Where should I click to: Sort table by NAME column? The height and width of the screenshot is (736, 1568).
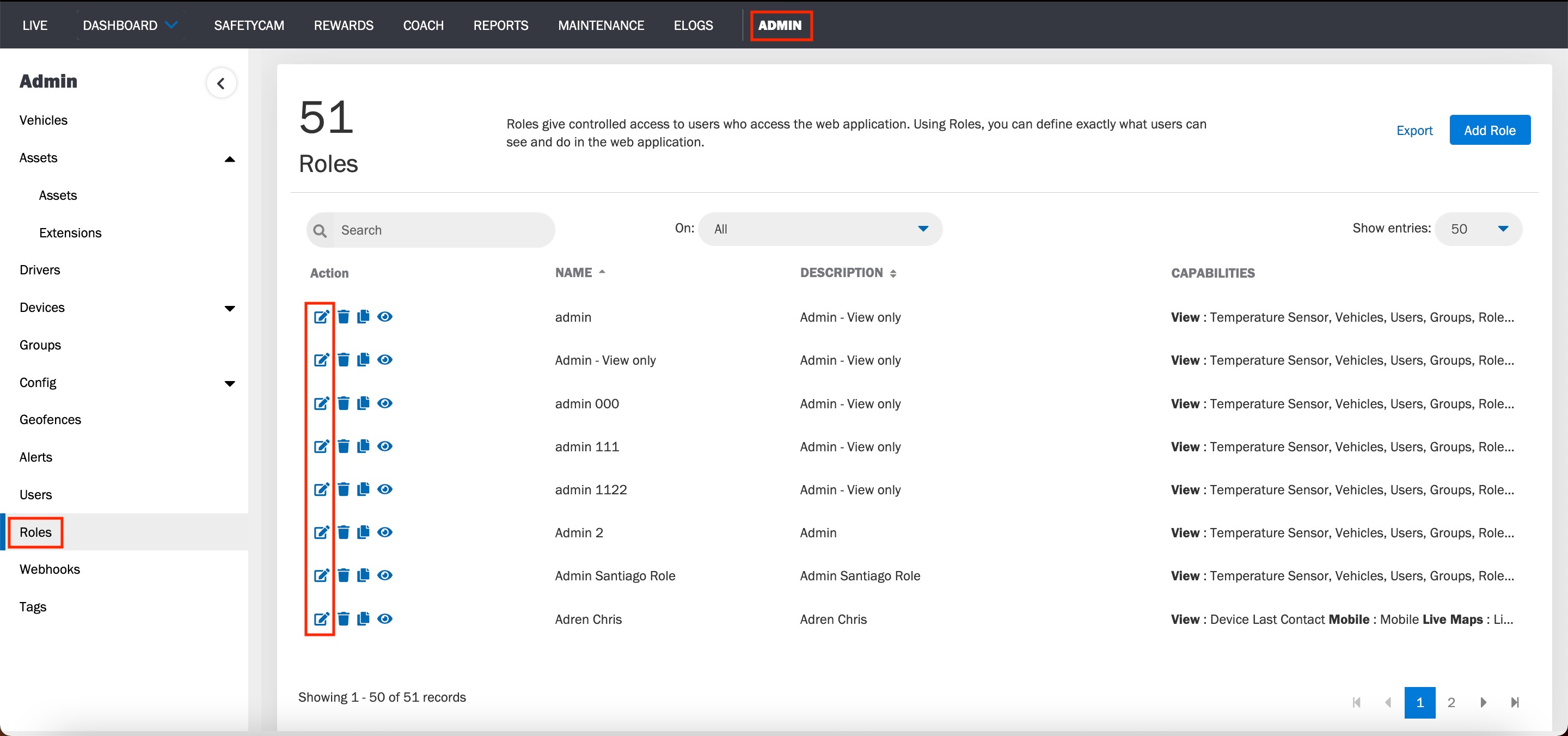coord(580,272)
